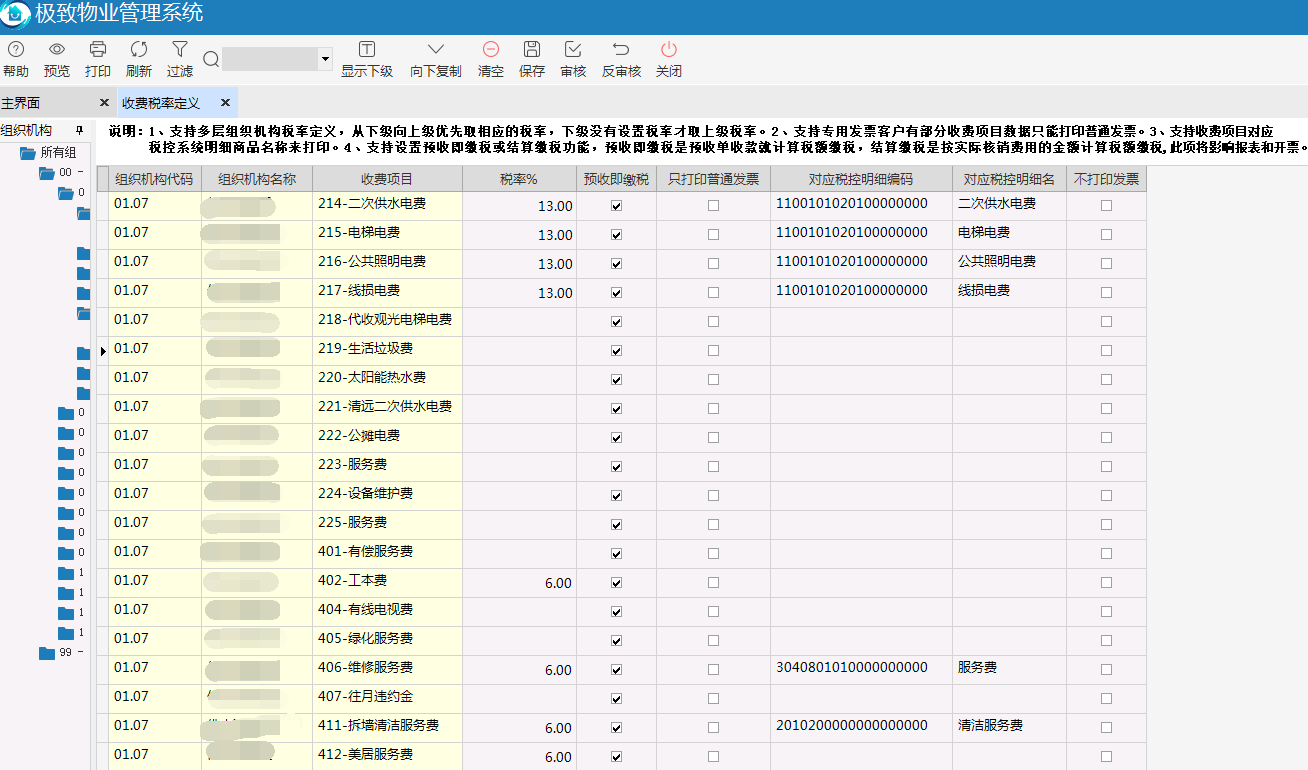
Task: Click the 打印 printer icon
Action: (x=98, y=49)
